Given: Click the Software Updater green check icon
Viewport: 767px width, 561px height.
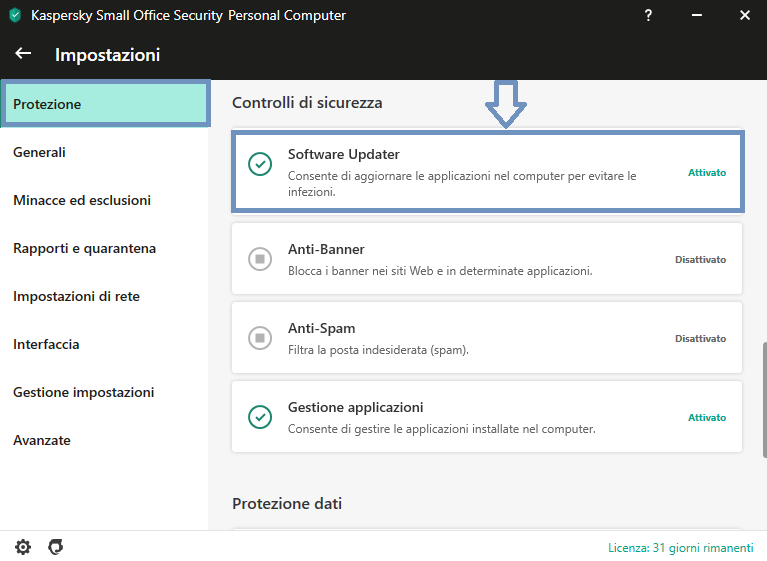Looking at the screenshot, I should click(260, 164).
